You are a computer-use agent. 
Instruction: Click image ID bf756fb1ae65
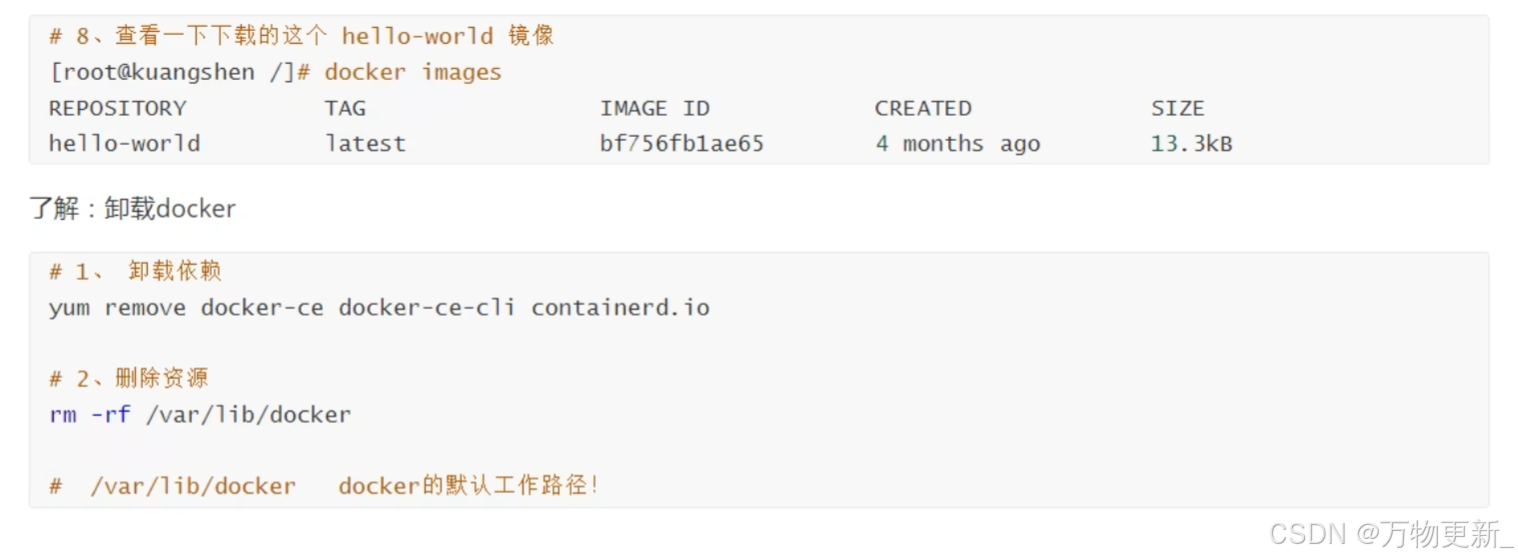pos(682,144)
